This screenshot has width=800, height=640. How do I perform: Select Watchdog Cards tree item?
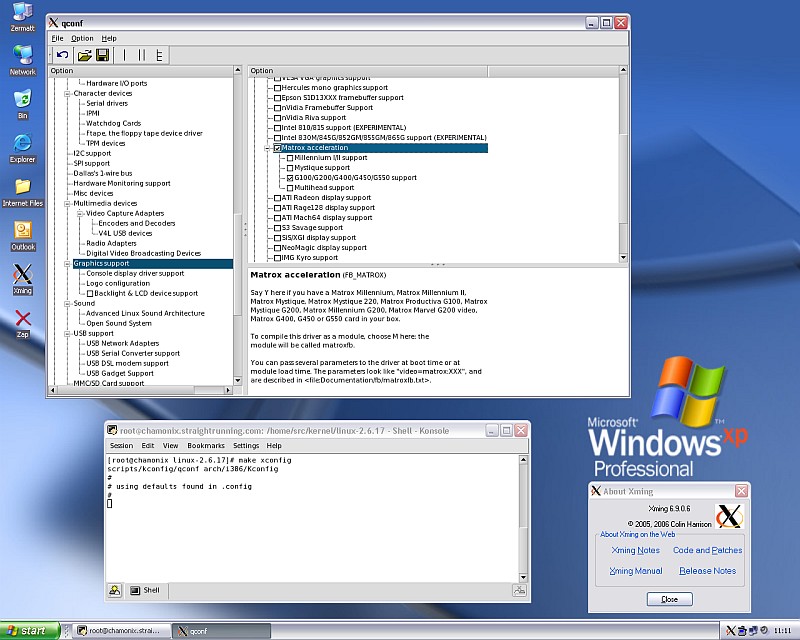pyautogui.click(x=113, y=124)
